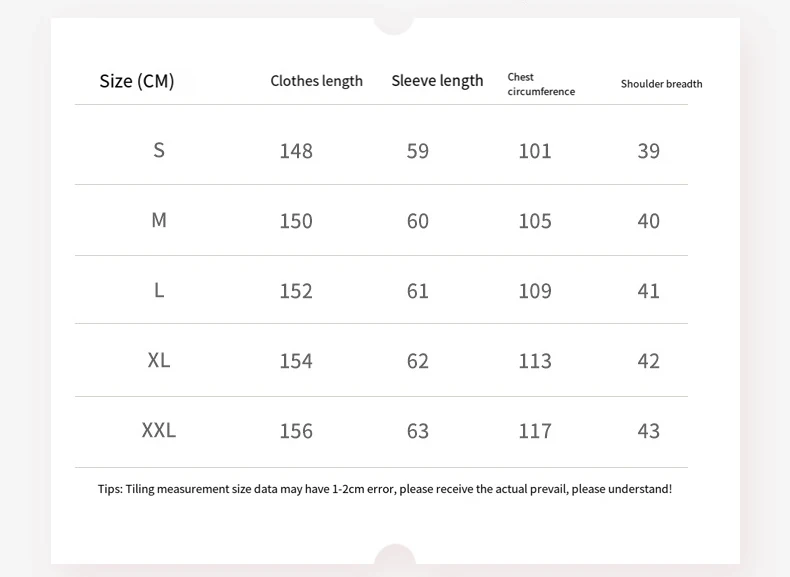This screenshot has height=577, width=790.
Task: Click clothes length value 148
Action: (x=296, y=151)
